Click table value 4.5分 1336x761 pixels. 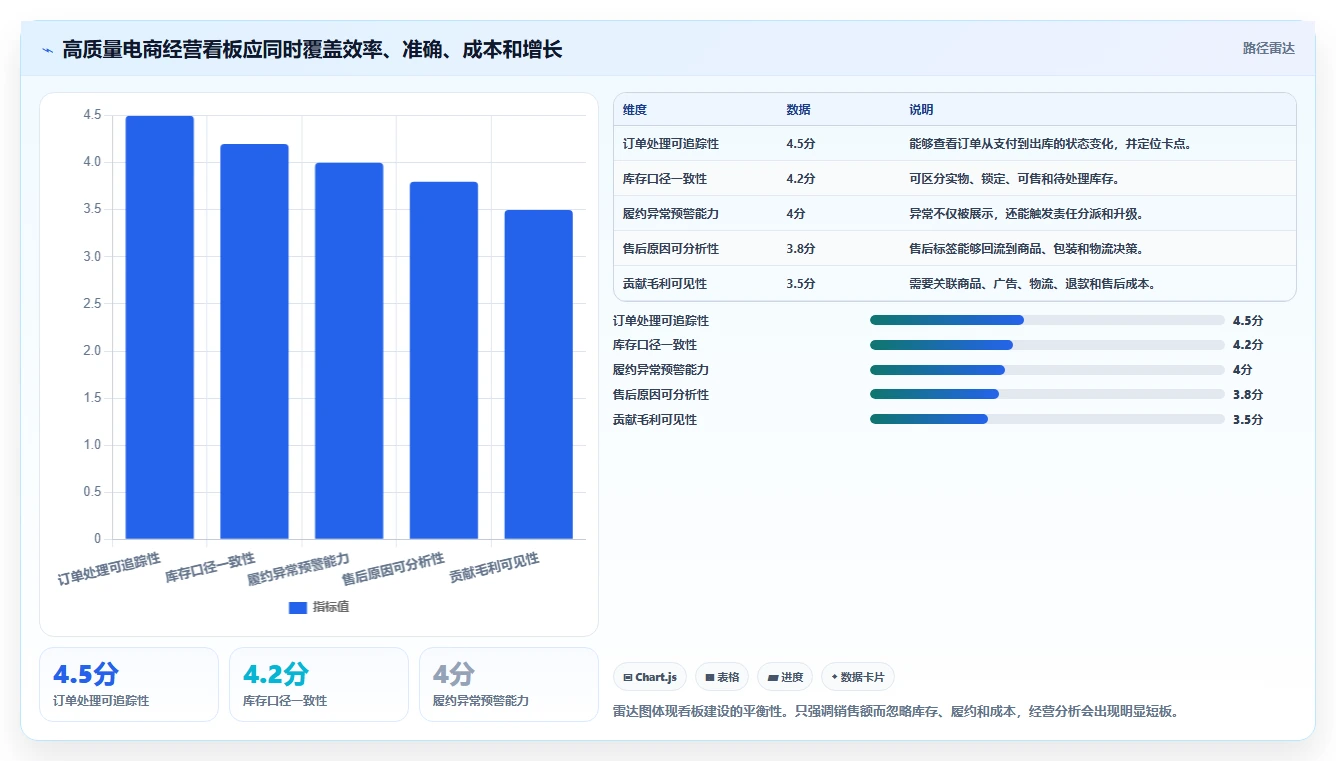[801, 144]
